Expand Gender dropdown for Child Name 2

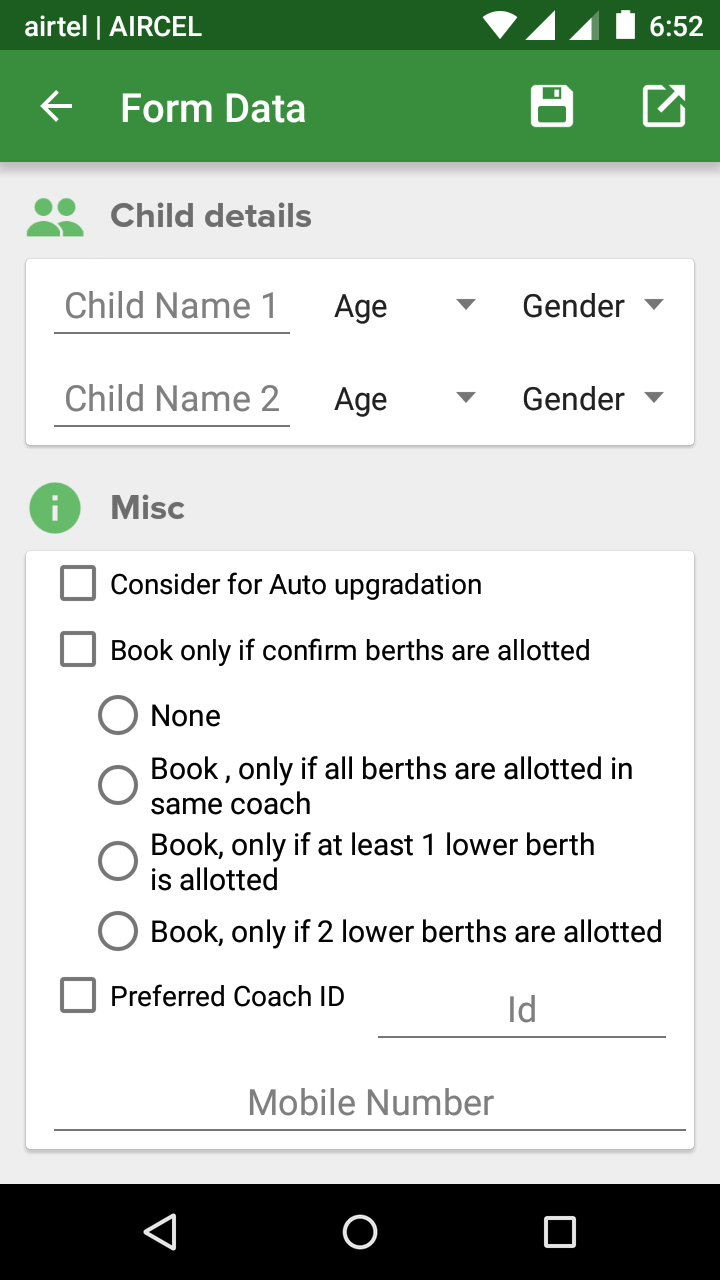click(592, 399)
